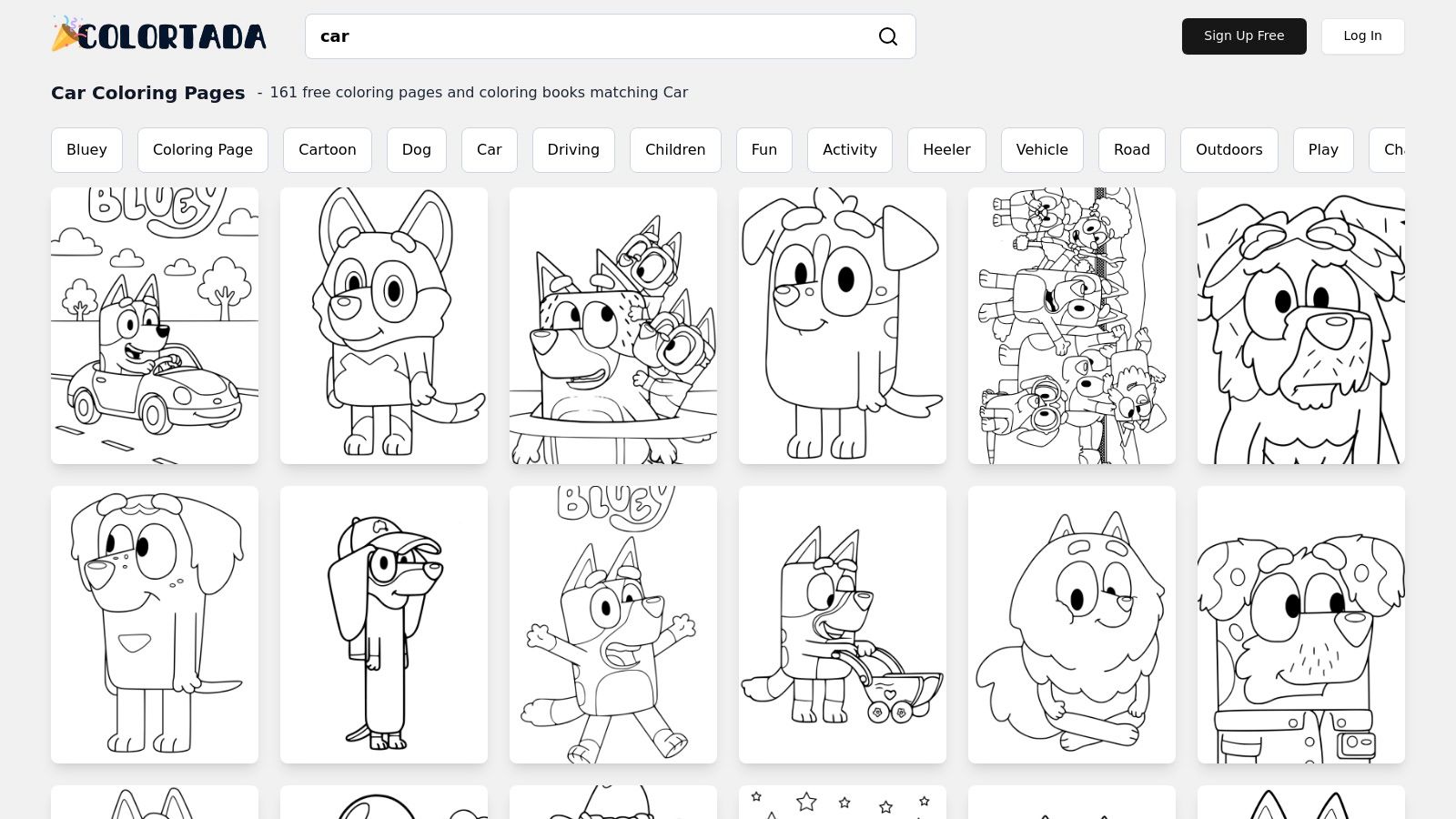Open the shaggy dog face coloring page
This screenshot has height=819, width=1456.
(1300, 325)
